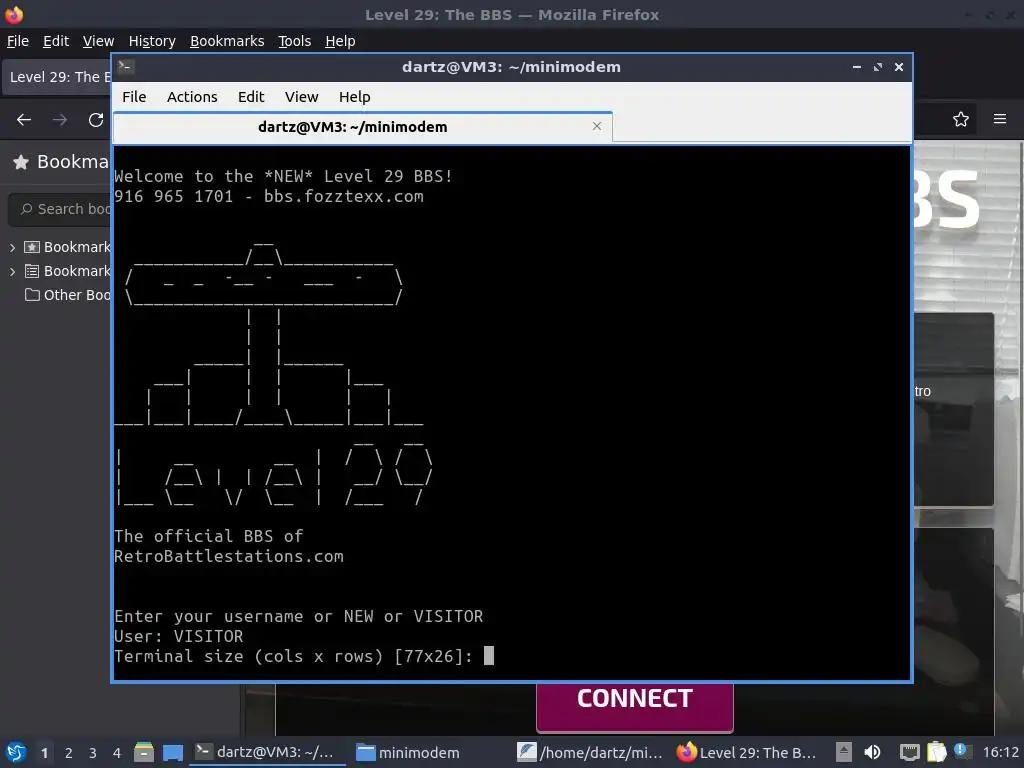Open the terminal Actions menu
This screenshot has height=768, width=1024.
pos(192,97)
